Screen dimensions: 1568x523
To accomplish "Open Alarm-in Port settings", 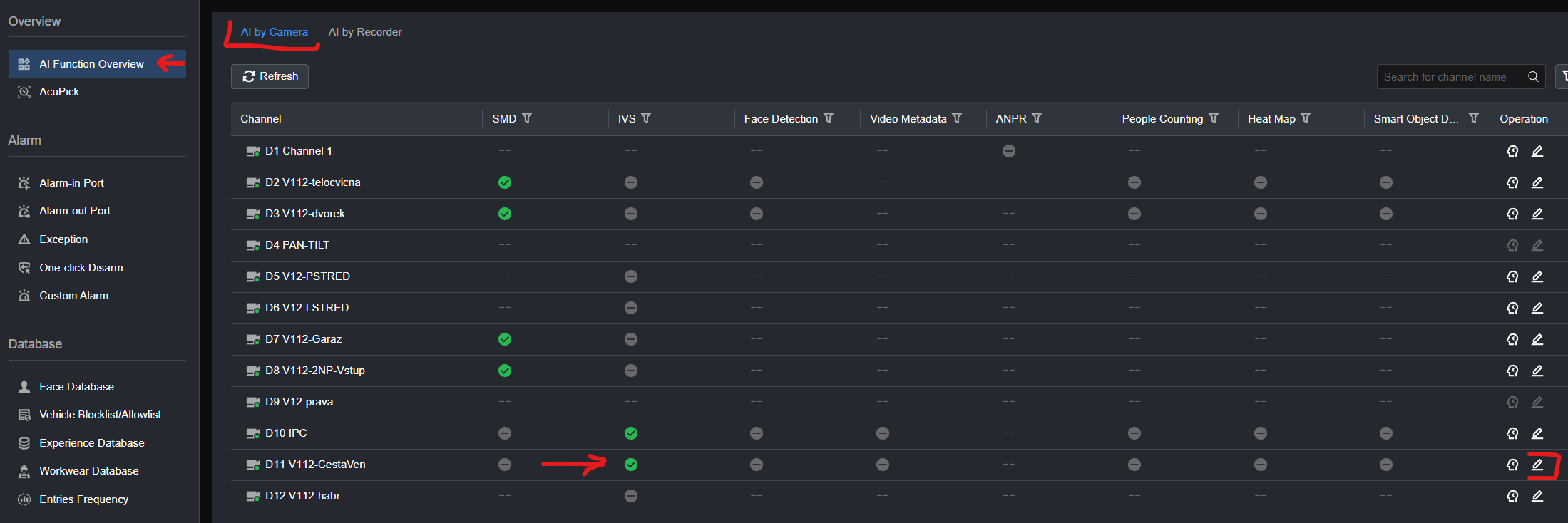I will pyautogui.click(x=71, y=183).
